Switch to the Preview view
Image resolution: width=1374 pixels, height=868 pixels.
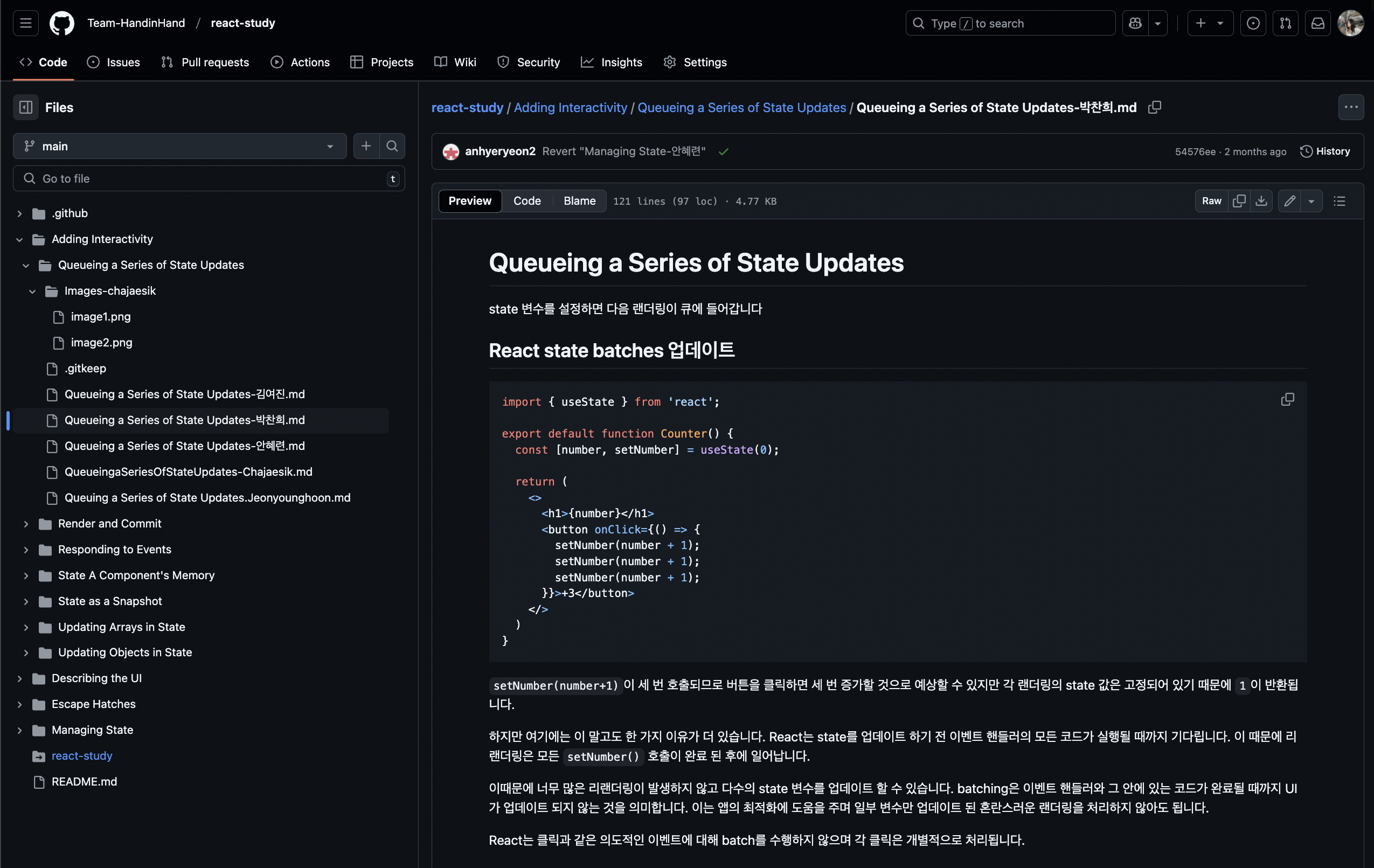pos(470,201)
